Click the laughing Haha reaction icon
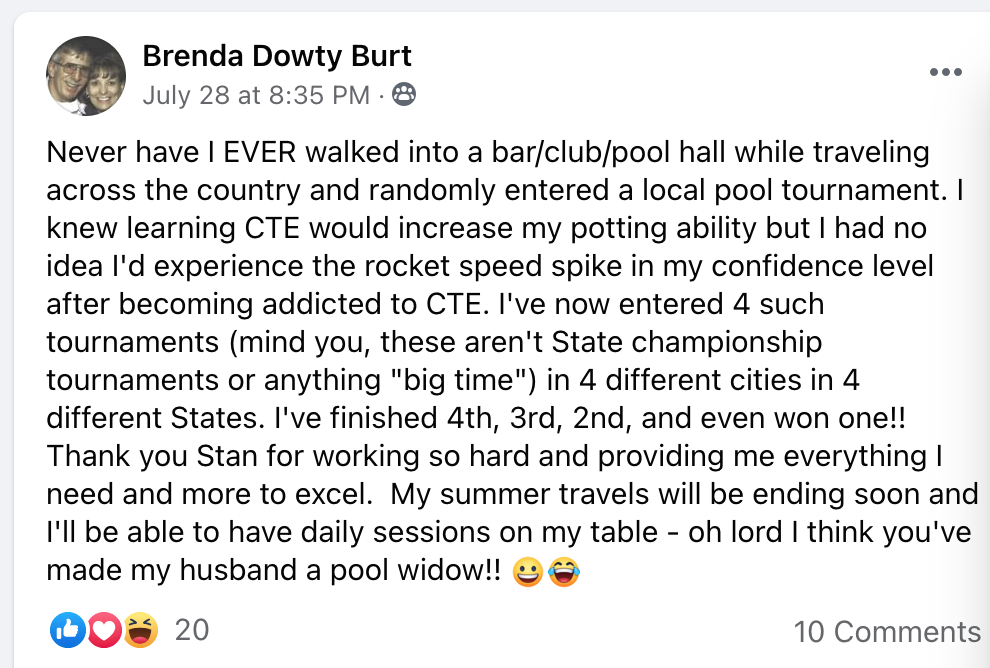 click(141, 629)
